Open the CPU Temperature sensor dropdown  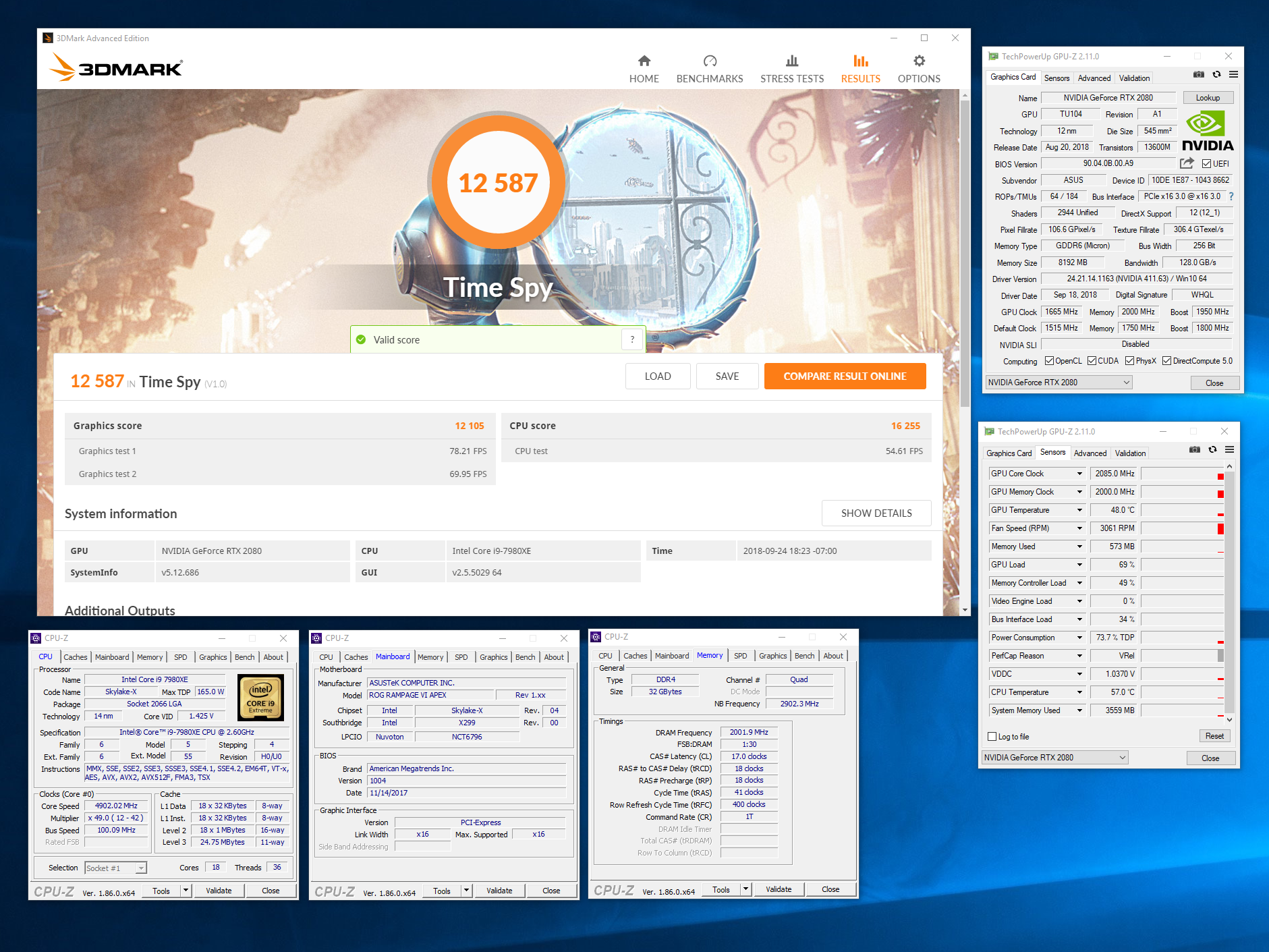click(1079, 692)
